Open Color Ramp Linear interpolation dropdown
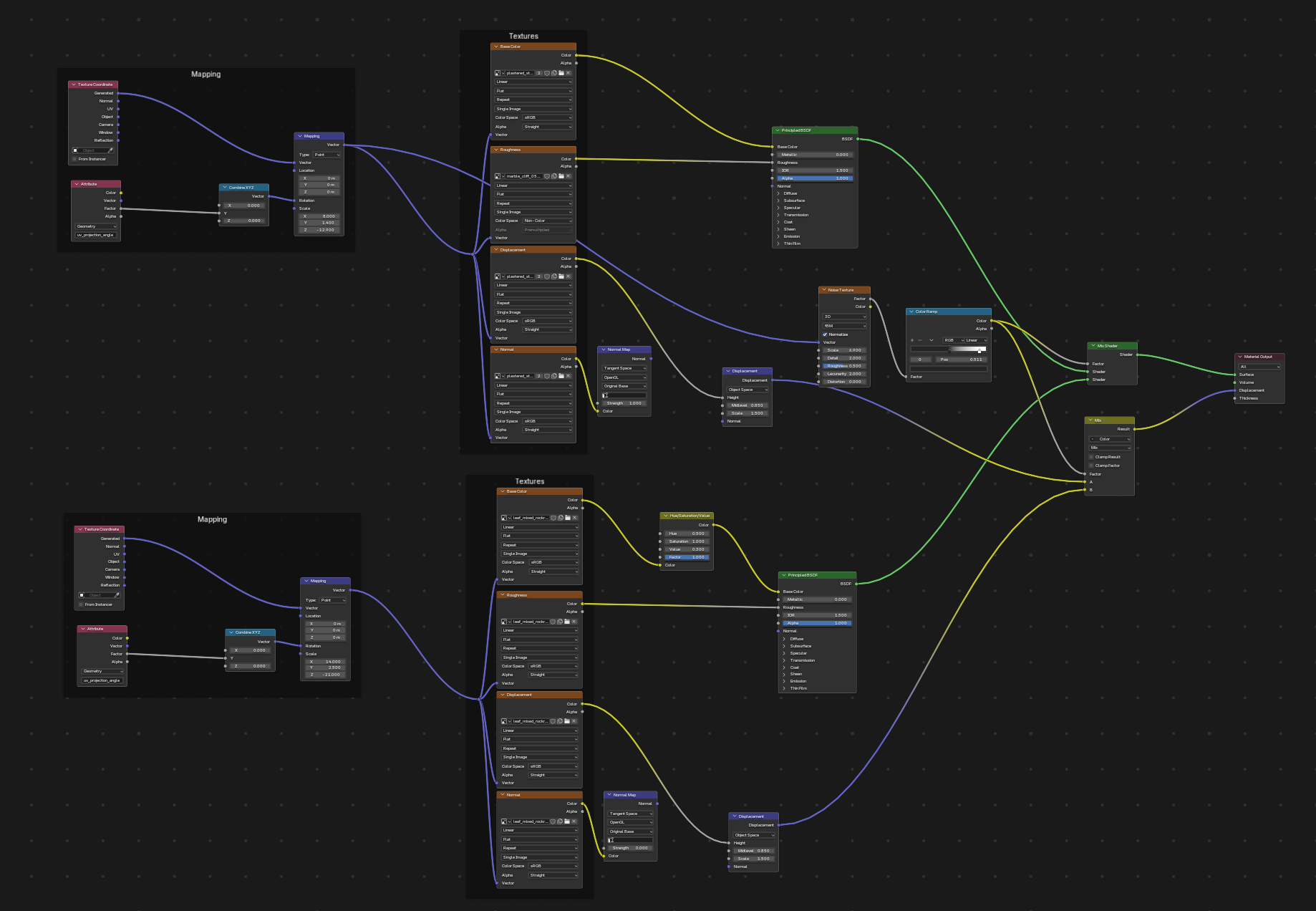Viewport: 1316px width, 911px height. pyautogui.click(x=977, y=340)
